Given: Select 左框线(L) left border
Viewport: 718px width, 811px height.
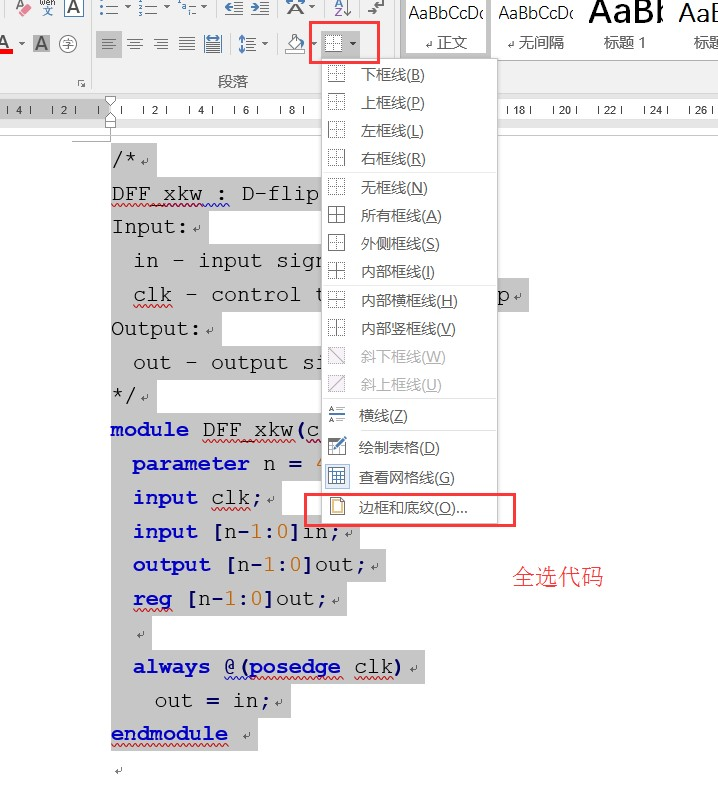Looking at the screenshot, I should coord(410,130).
